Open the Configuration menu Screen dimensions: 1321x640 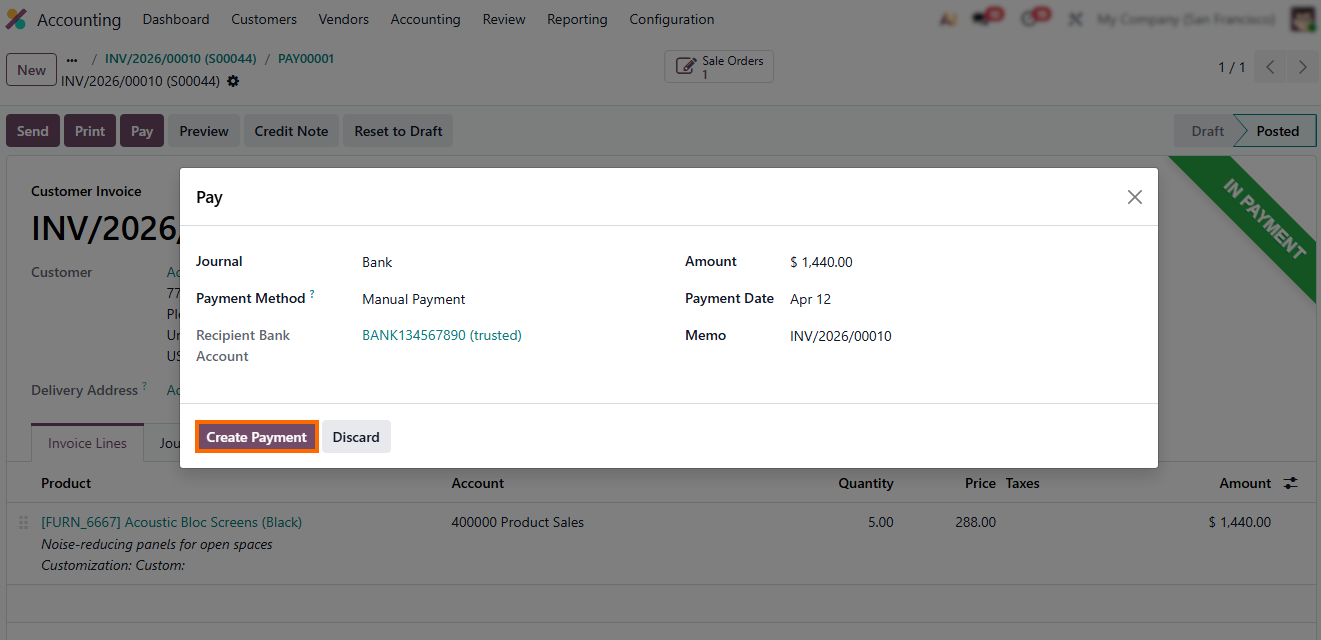click(x=672, y=19)
